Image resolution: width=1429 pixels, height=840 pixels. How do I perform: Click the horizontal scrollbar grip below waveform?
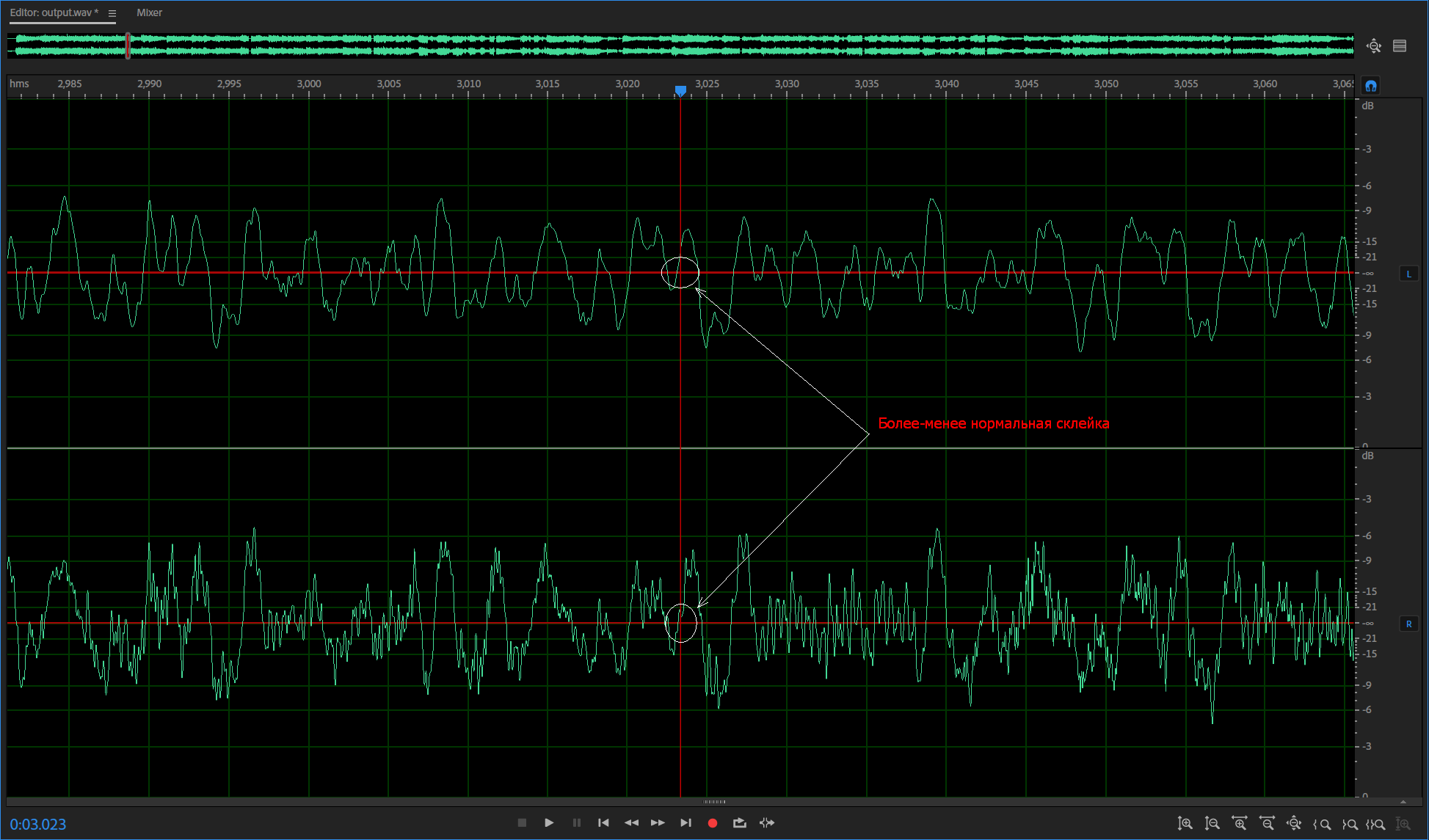click(714, 801)
